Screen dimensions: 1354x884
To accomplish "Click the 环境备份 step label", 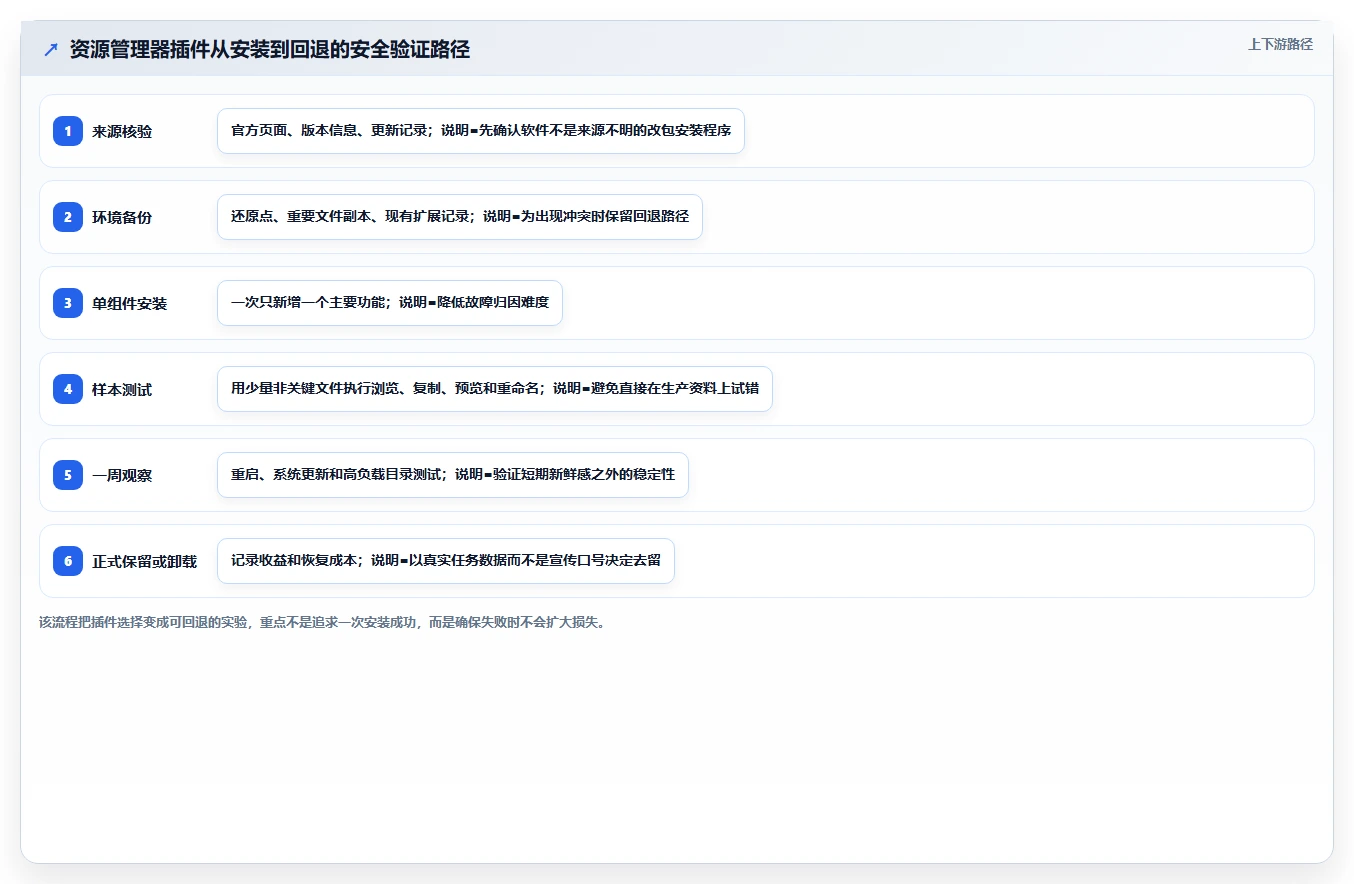I will coord(122,217).
